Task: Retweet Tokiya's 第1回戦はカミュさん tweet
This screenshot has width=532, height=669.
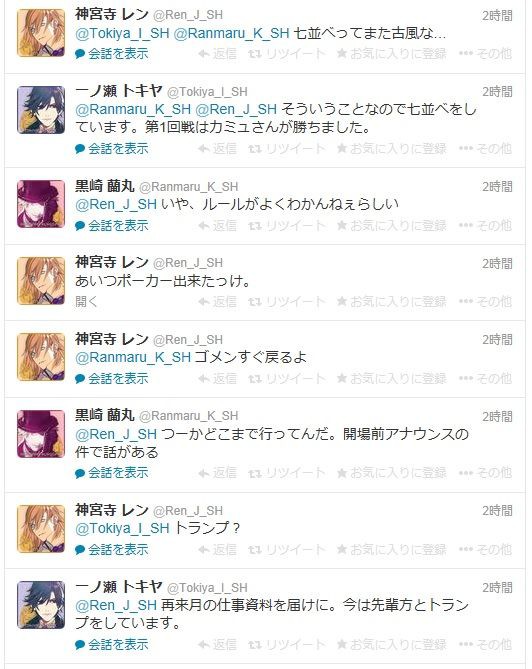Action: tap(286, 149)
